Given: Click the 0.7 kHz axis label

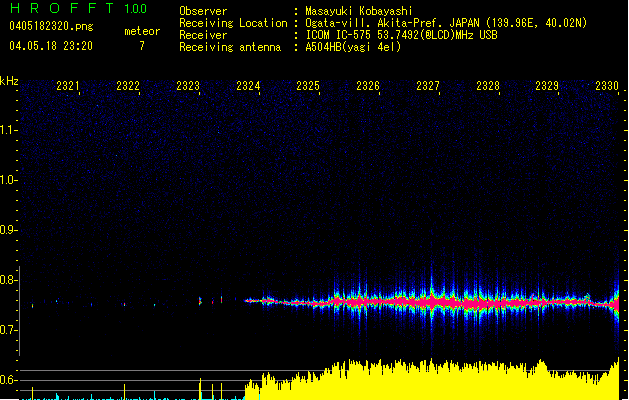Looking at the screenshot, I should pos(8,330).
